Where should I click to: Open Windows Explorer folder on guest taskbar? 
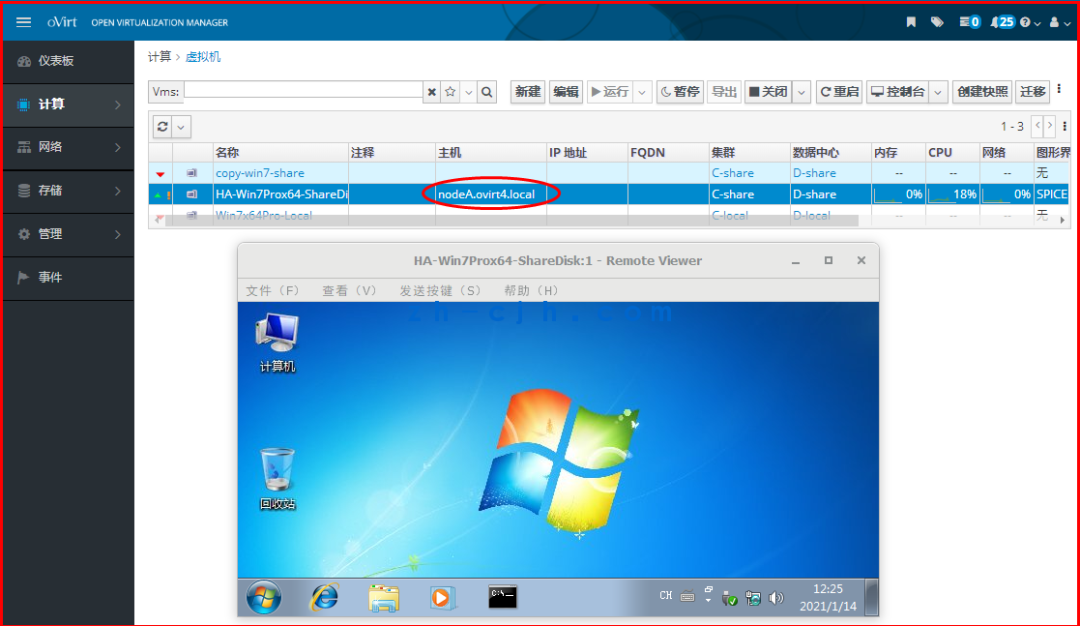(384, 598)
